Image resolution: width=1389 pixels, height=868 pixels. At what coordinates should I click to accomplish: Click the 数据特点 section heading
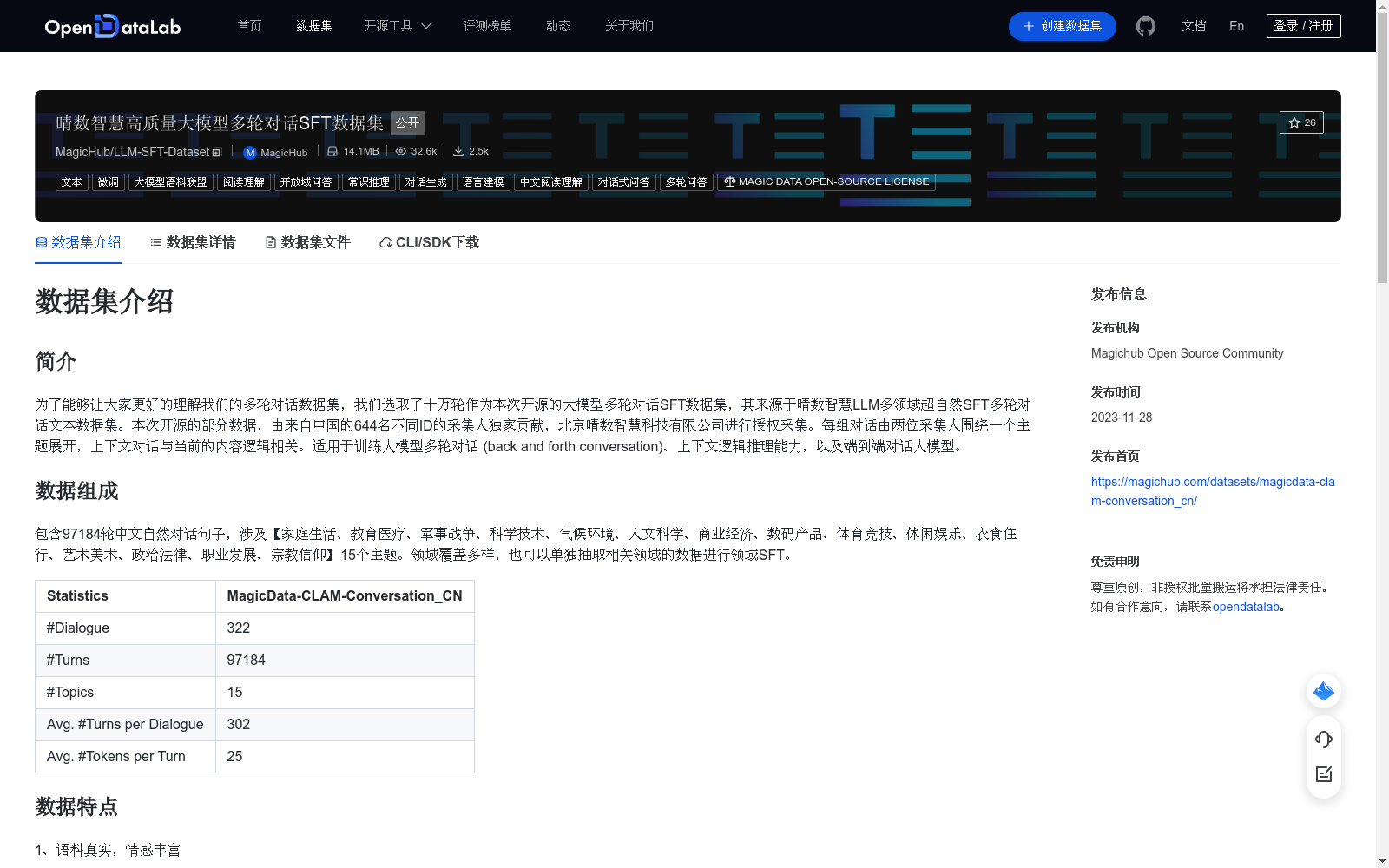[x=76, y=807]
